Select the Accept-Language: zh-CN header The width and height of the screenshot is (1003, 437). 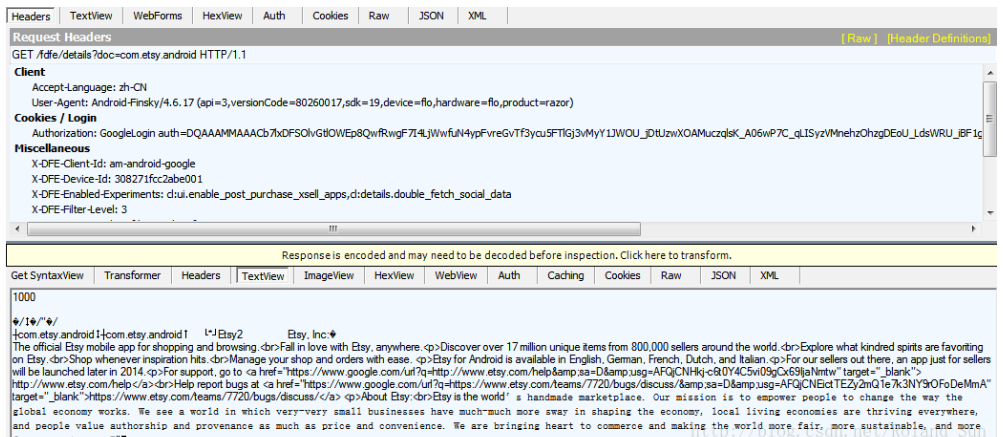(x=90, y=87)
